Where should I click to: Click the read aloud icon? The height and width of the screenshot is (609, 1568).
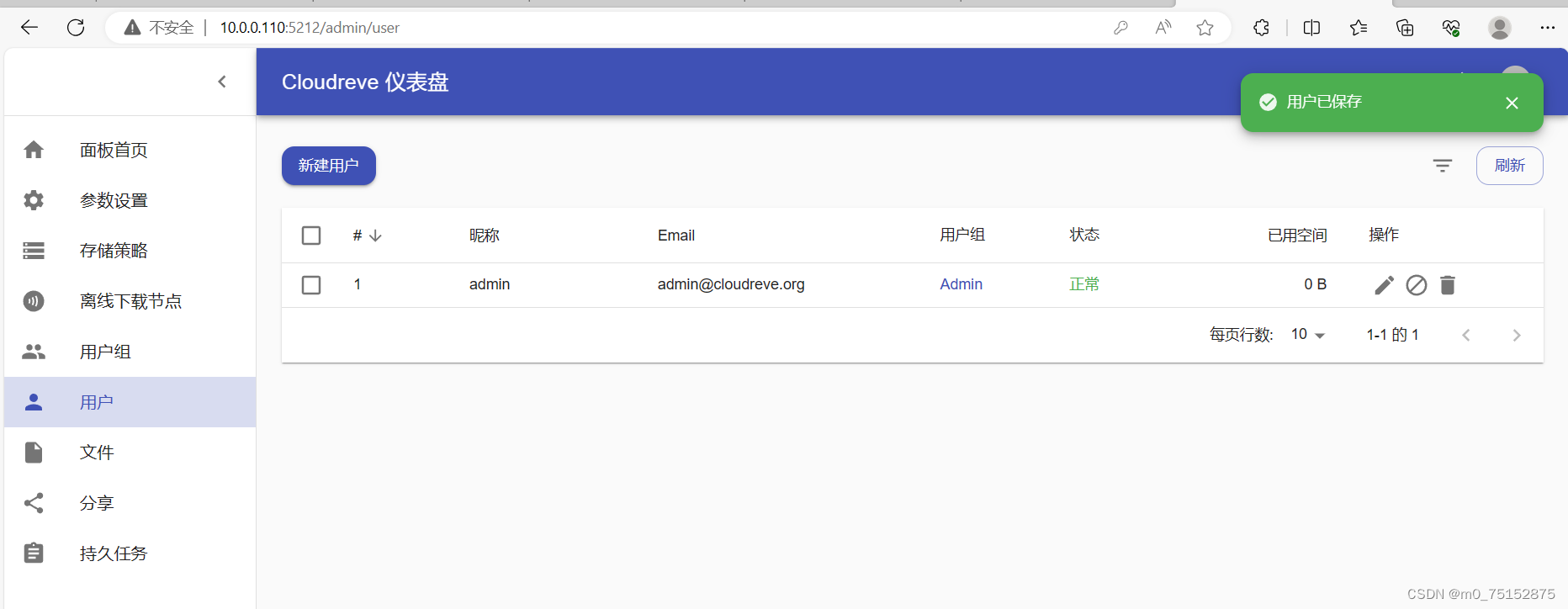tap(1163, 28)
